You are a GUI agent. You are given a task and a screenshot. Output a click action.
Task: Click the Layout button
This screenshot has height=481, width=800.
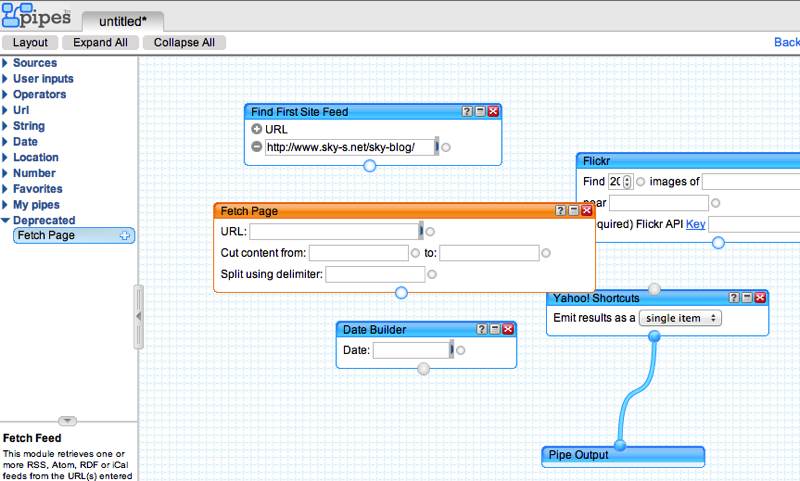pyautogui.click(x=30, y=42)
